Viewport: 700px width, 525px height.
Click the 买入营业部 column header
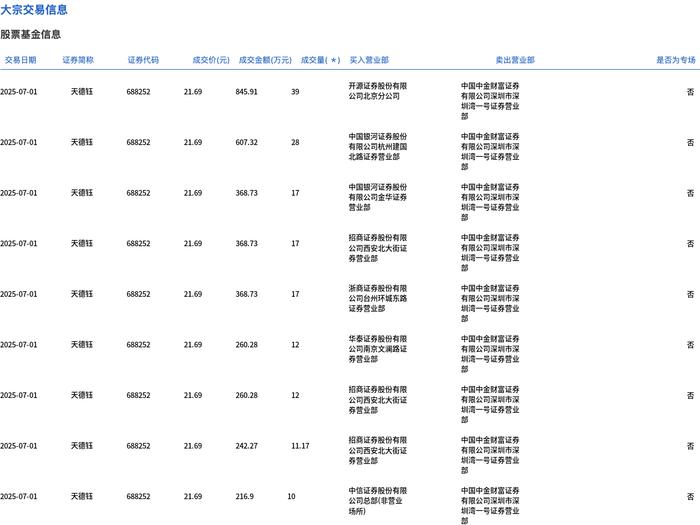point(369,60)
